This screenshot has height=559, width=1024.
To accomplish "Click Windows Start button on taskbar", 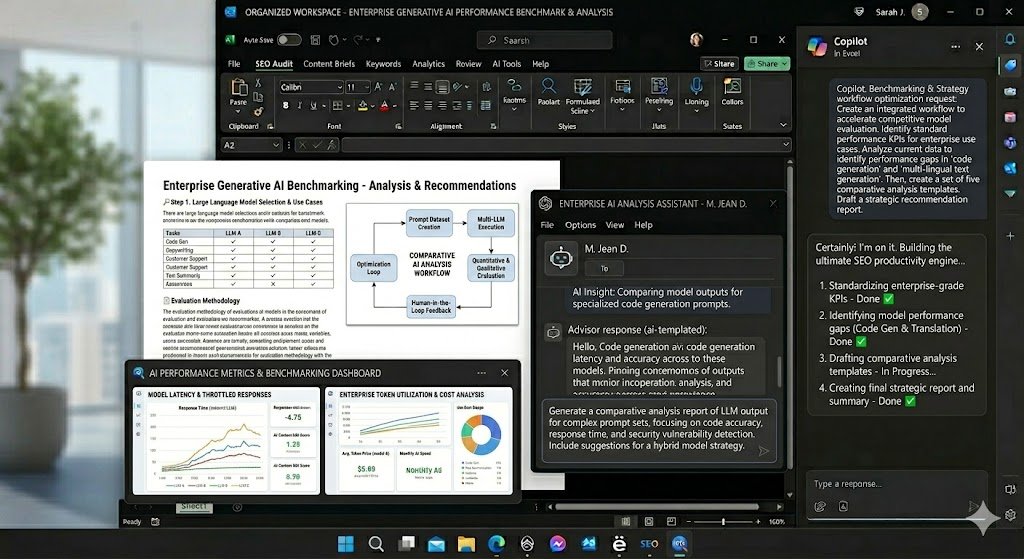I will click(345, 543).
